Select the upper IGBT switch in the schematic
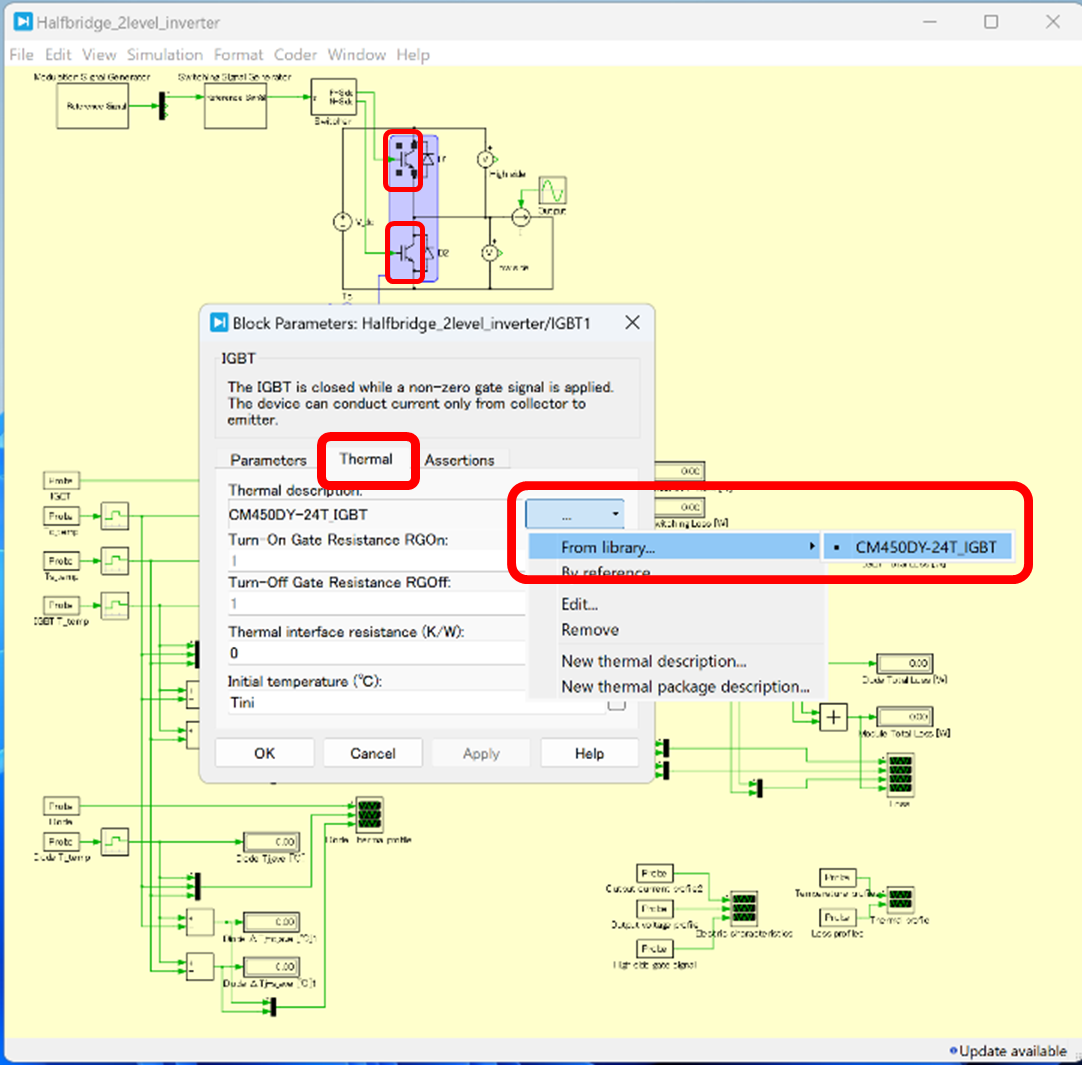The width and height of the screenshot is (1082, 1065). 405,159
